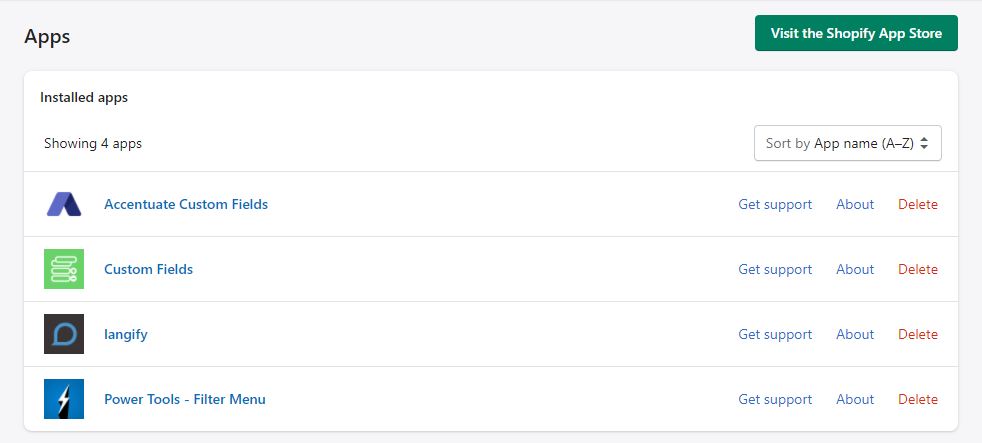Open the Sort by App name dropdown

847,143
